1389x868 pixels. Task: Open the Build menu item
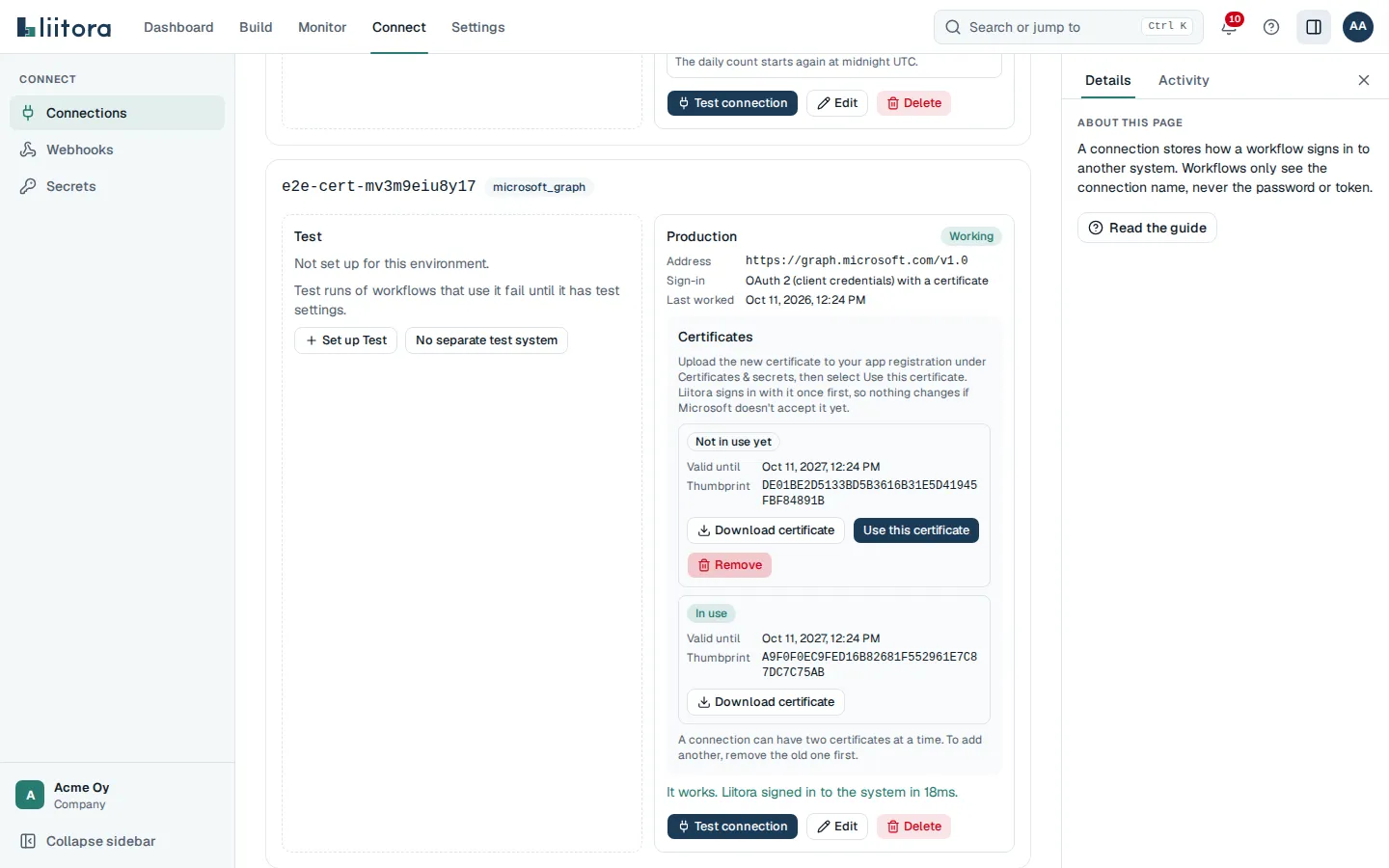[256, 27]
